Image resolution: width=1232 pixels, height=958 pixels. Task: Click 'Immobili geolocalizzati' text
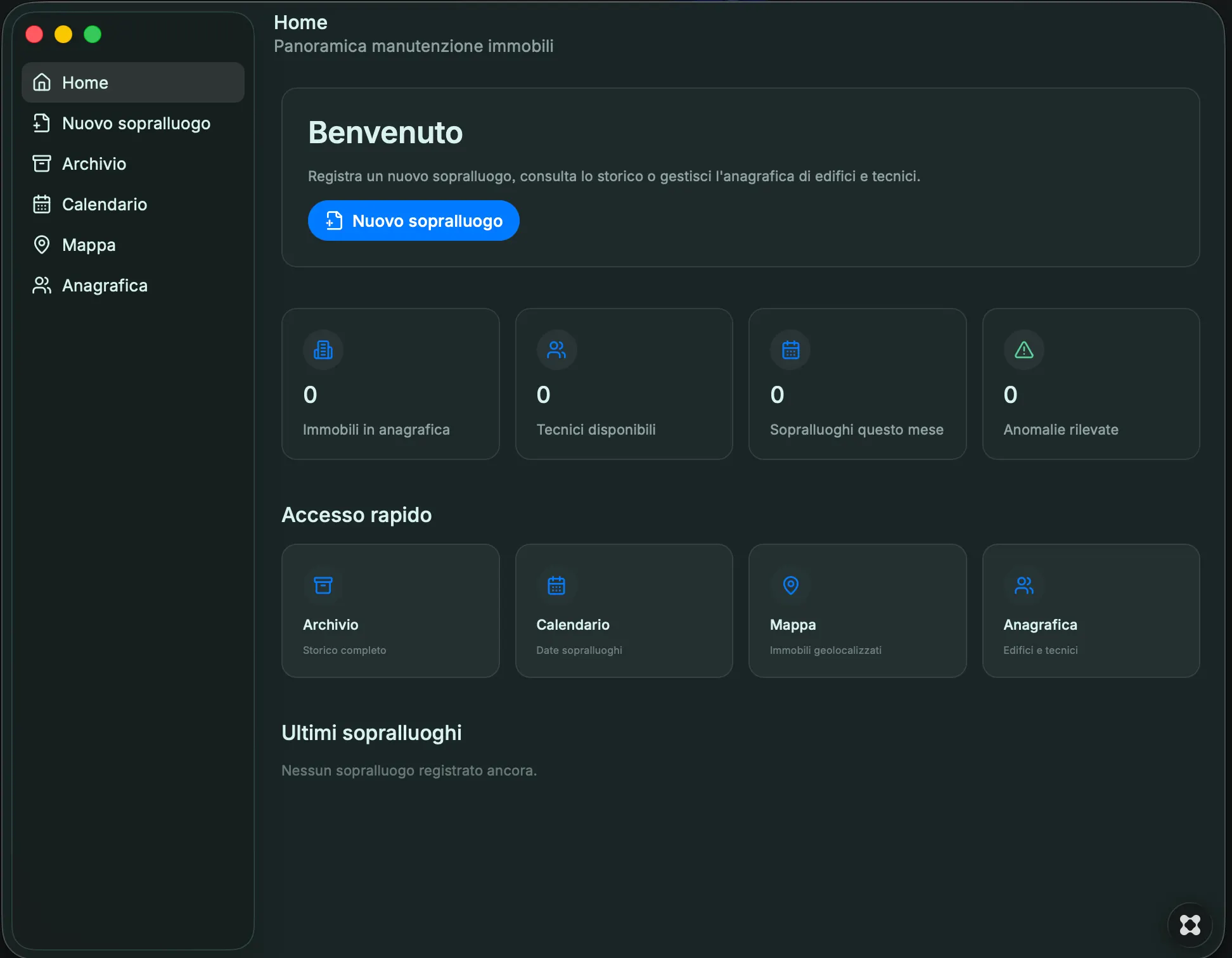(826, 650)
